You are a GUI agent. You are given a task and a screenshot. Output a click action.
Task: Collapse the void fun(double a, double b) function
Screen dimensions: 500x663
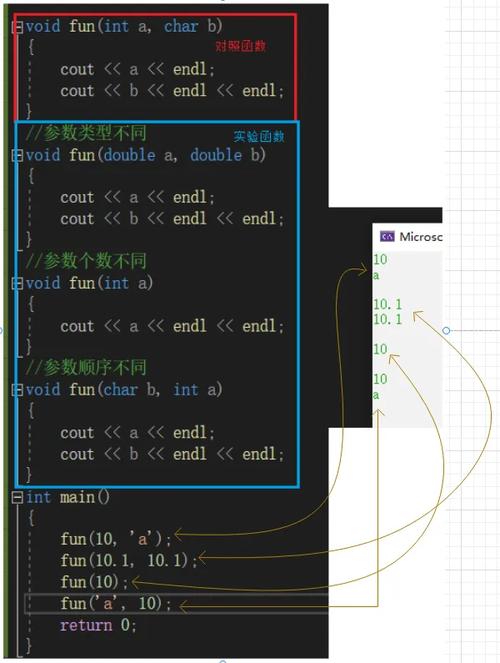[x=18, y=156]
